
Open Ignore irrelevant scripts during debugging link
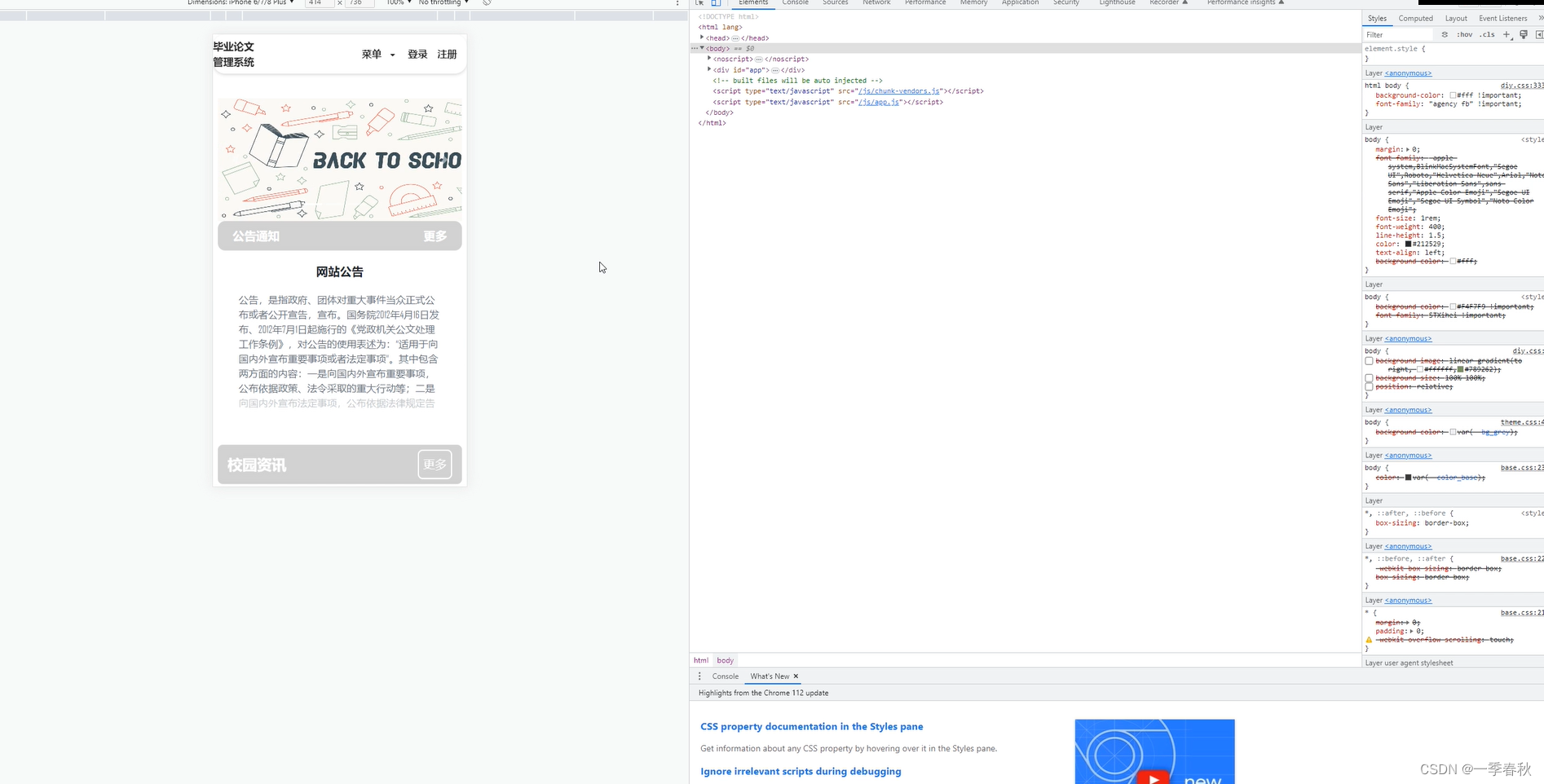801,771
